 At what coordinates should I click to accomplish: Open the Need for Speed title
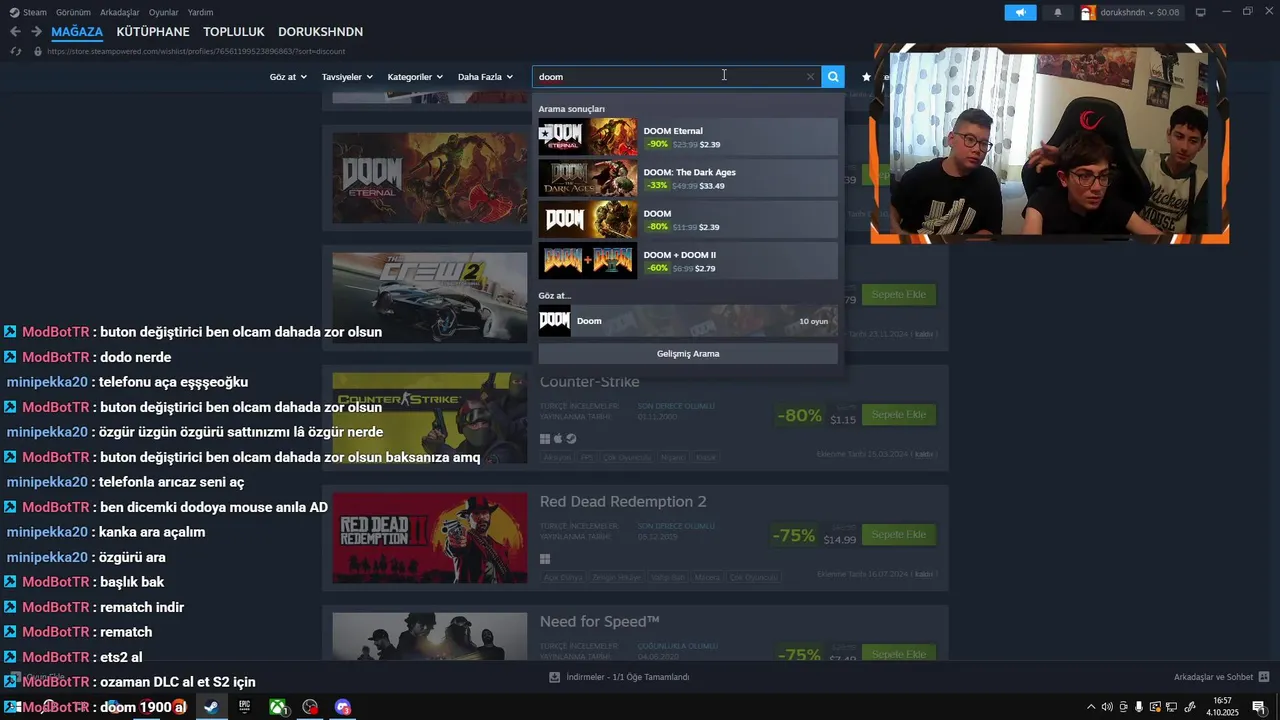600,622
